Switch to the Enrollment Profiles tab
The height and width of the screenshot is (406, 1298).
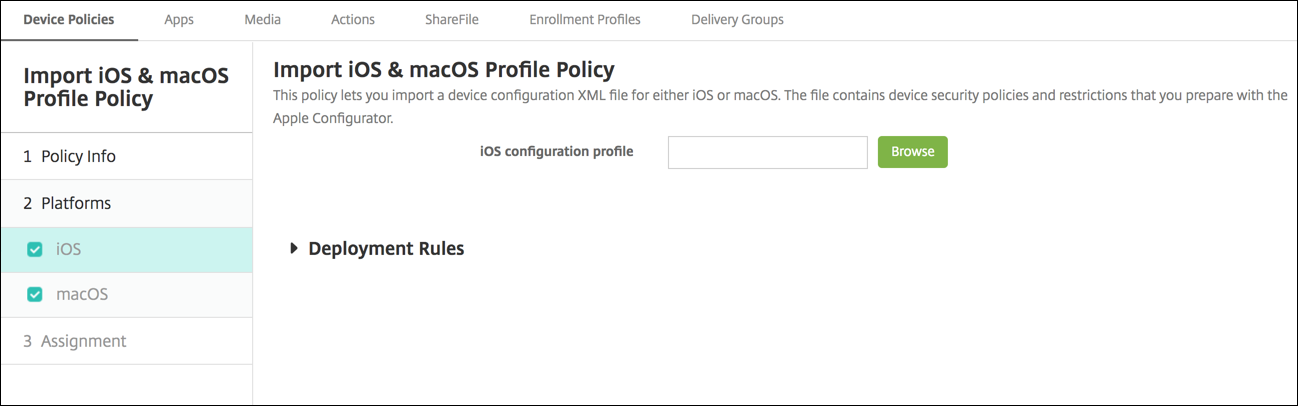(x=585, y=19)
